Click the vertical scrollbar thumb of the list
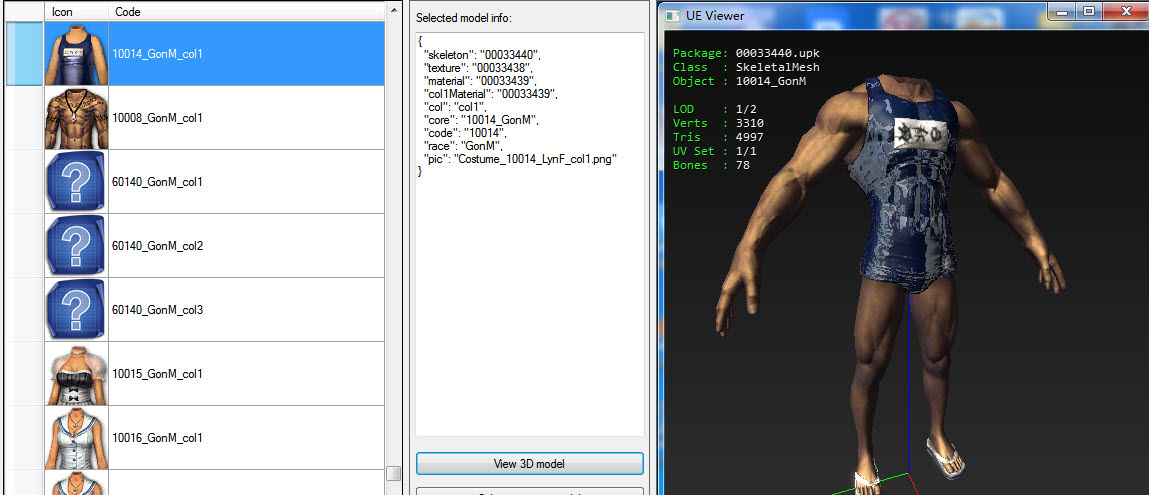Image resolution: width=1149 pixels, height=495 pixels. [394, 473]
